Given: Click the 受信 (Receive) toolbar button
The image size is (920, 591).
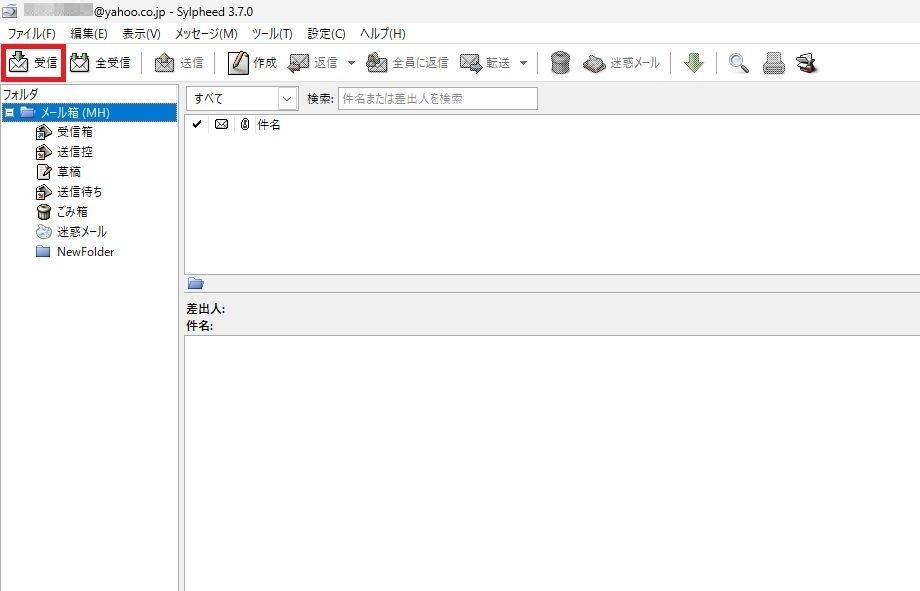Looking at the screenshot, I should point(33,63).
